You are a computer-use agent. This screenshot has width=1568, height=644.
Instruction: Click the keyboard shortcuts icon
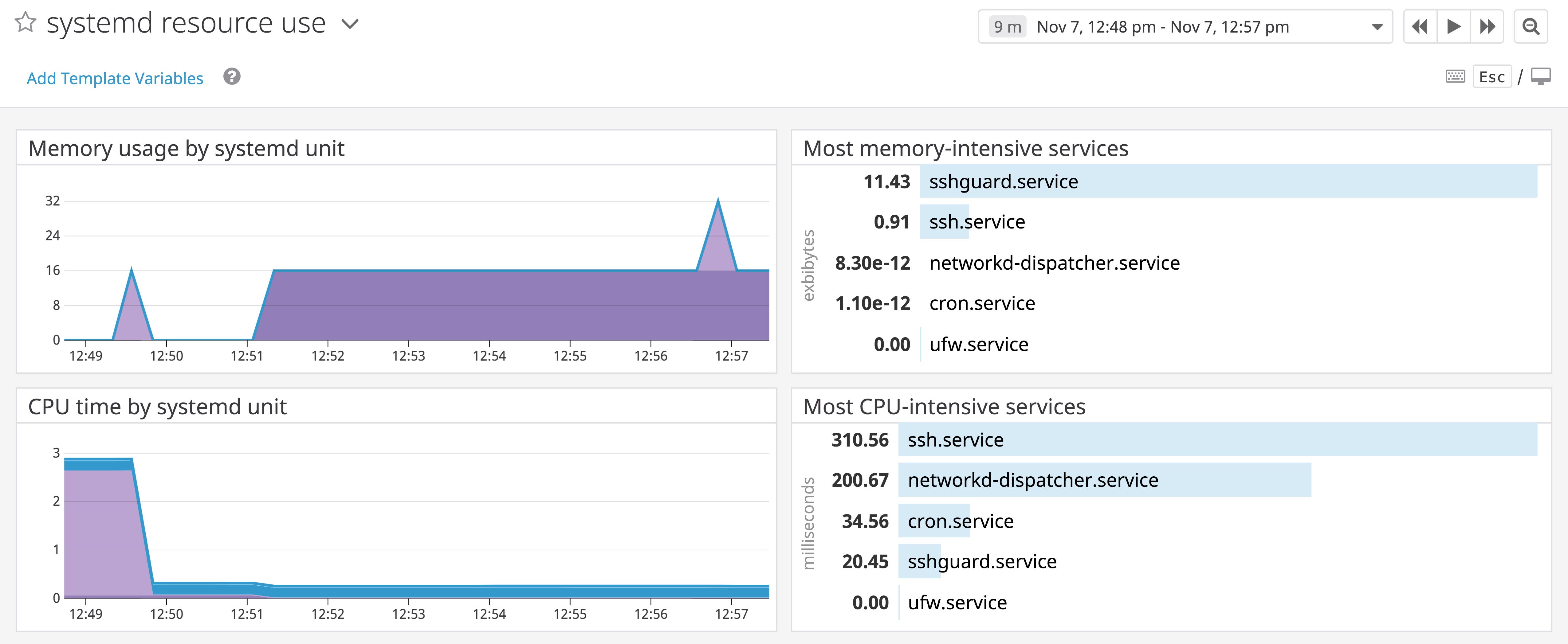[1455, 76]
